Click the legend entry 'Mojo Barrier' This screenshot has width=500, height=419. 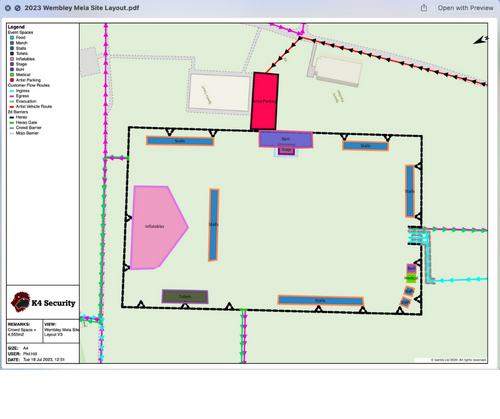pyautogui.click(x=24, y=133)
